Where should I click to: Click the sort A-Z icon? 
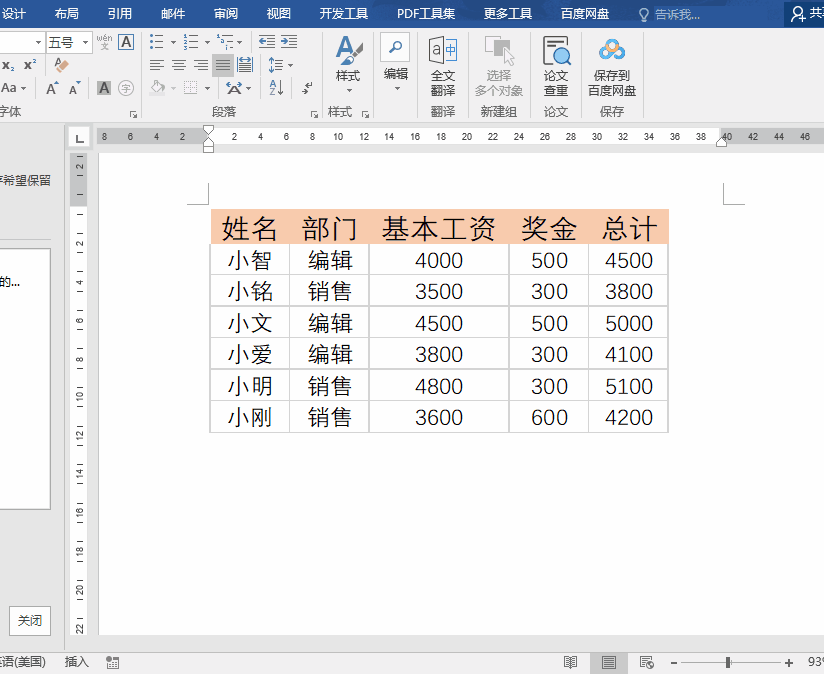tap(276, 88)
